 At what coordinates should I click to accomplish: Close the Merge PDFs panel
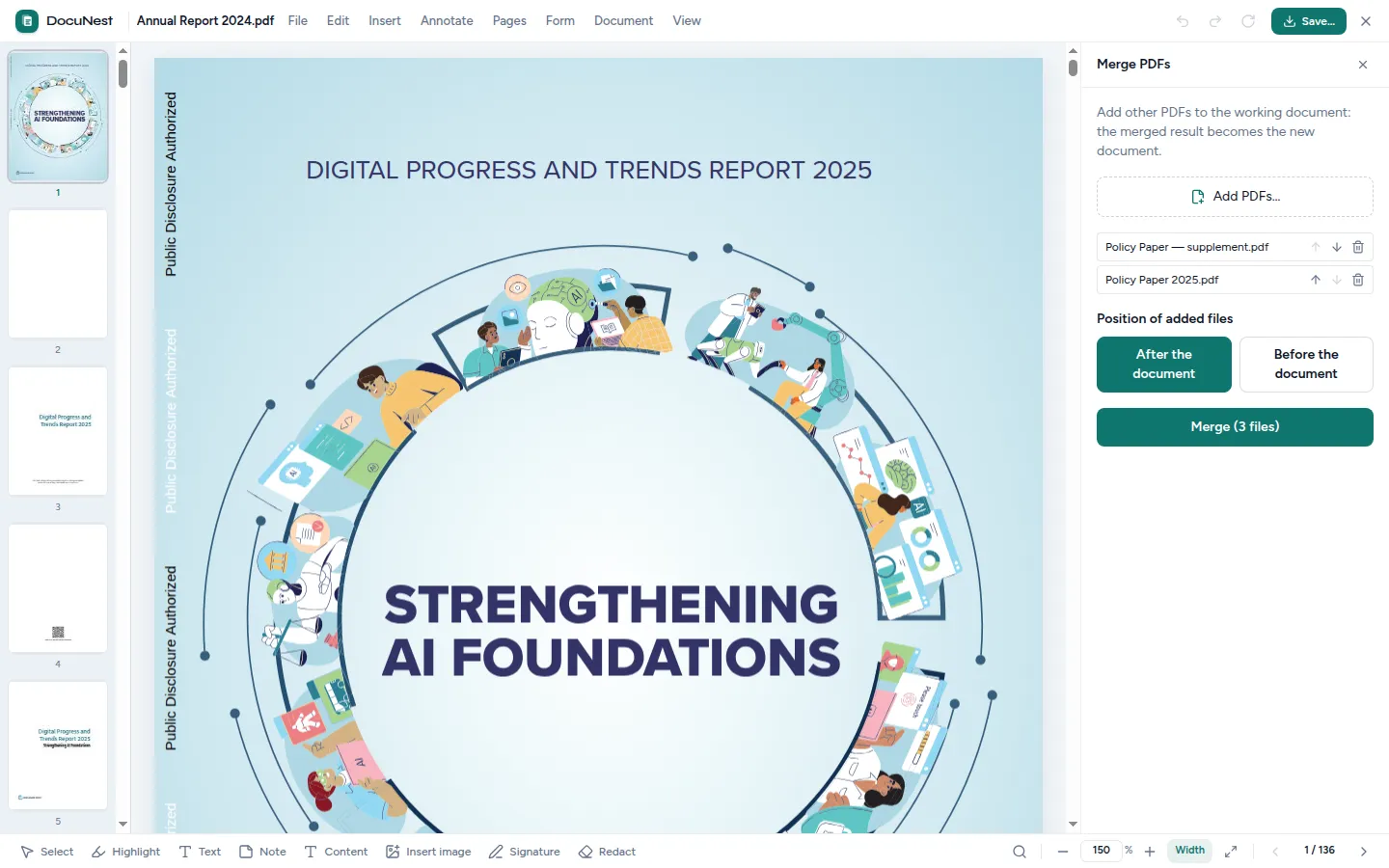click(x=1363, y=65)
